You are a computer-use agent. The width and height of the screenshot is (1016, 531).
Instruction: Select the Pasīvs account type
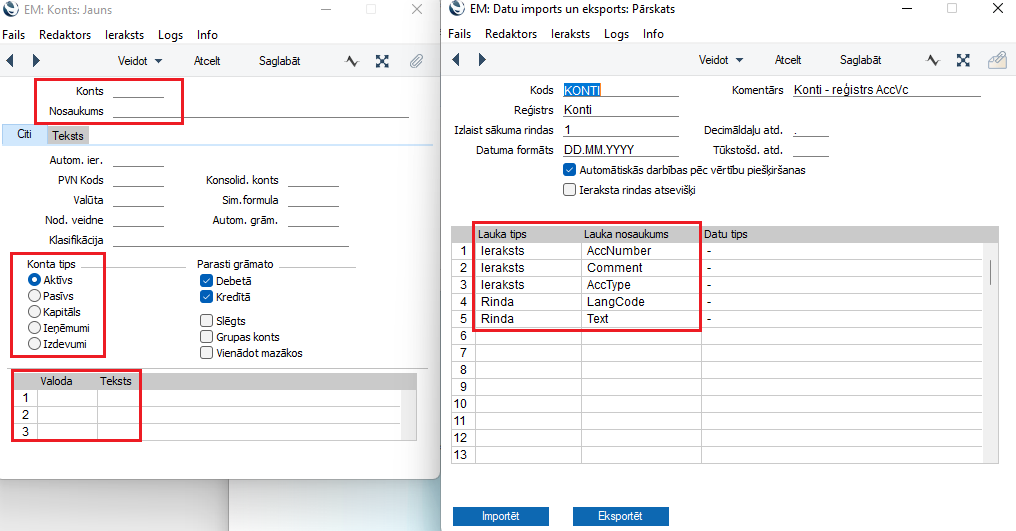click(x=35, y=296)
